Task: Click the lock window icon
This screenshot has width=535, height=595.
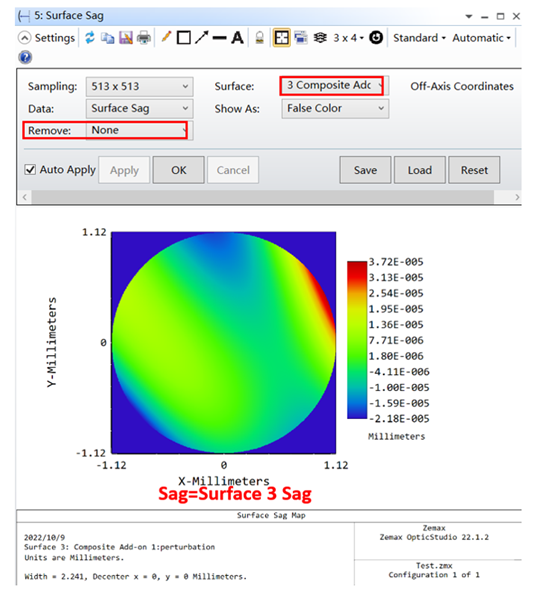Action: tap(260, 38)
